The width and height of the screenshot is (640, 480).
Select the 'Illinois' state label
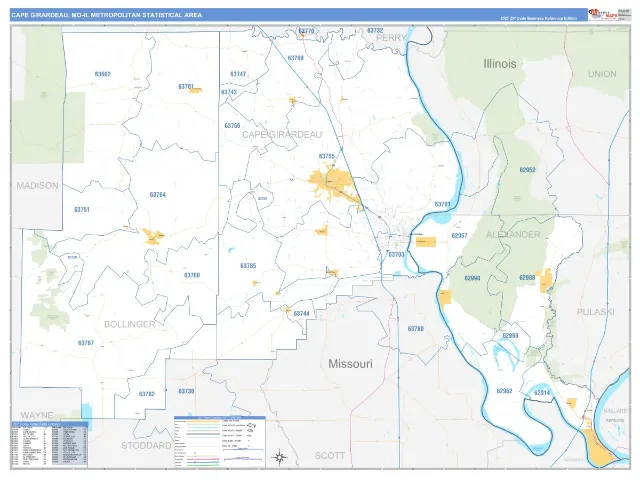(x=500, y=64)
